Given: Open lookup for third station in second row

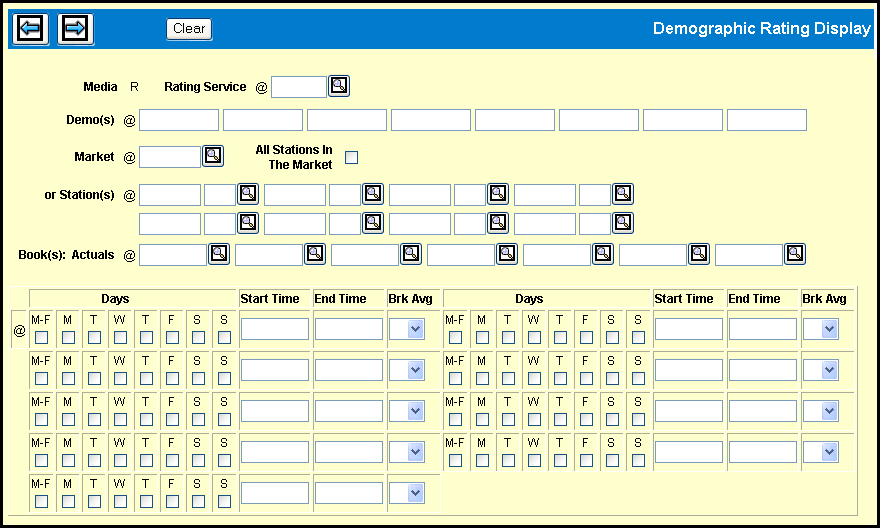Looking at the screenshot, I should point(498,223).
